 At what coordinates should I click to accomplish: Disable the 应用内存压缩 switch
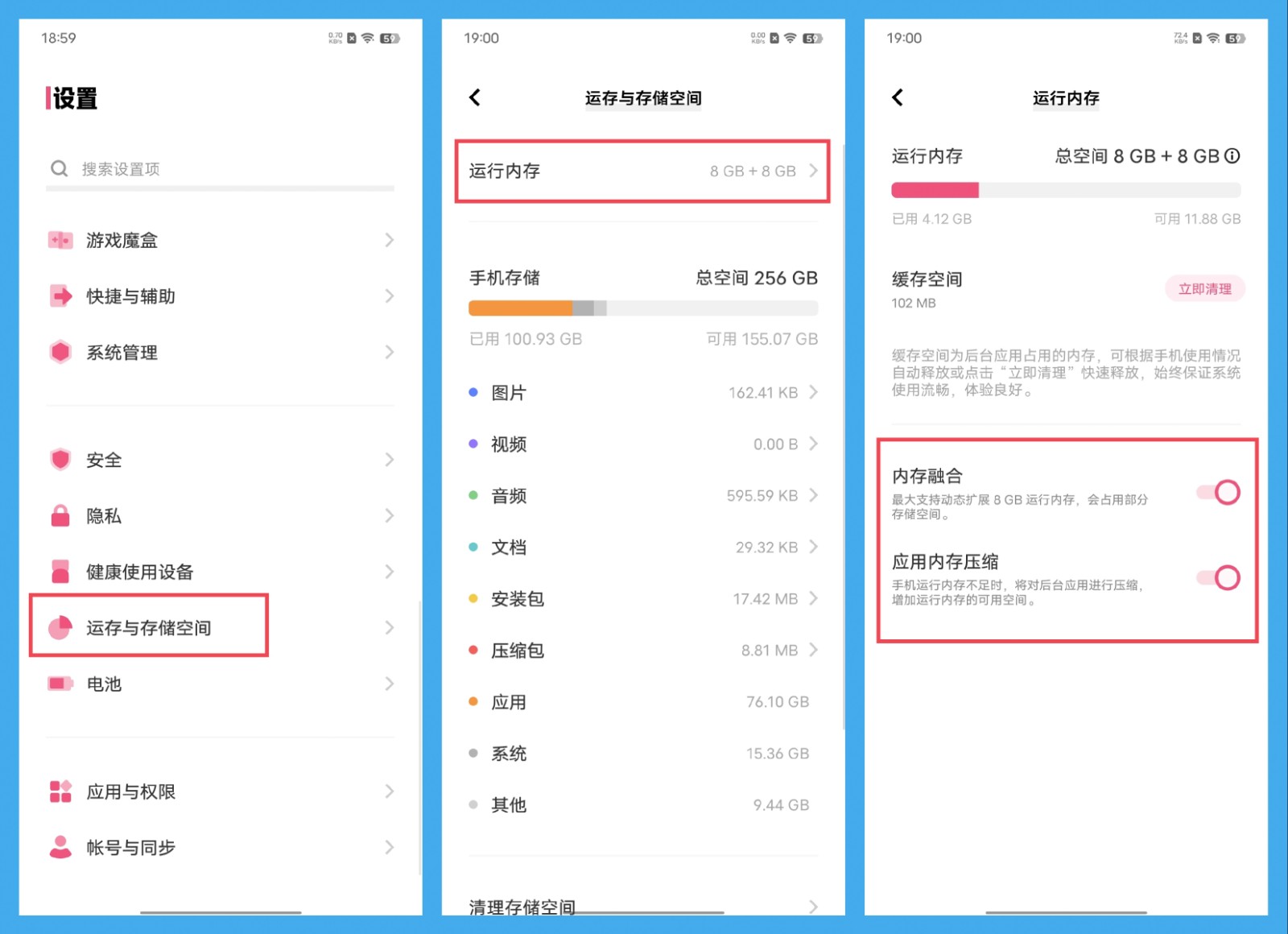coord(1218,577)
